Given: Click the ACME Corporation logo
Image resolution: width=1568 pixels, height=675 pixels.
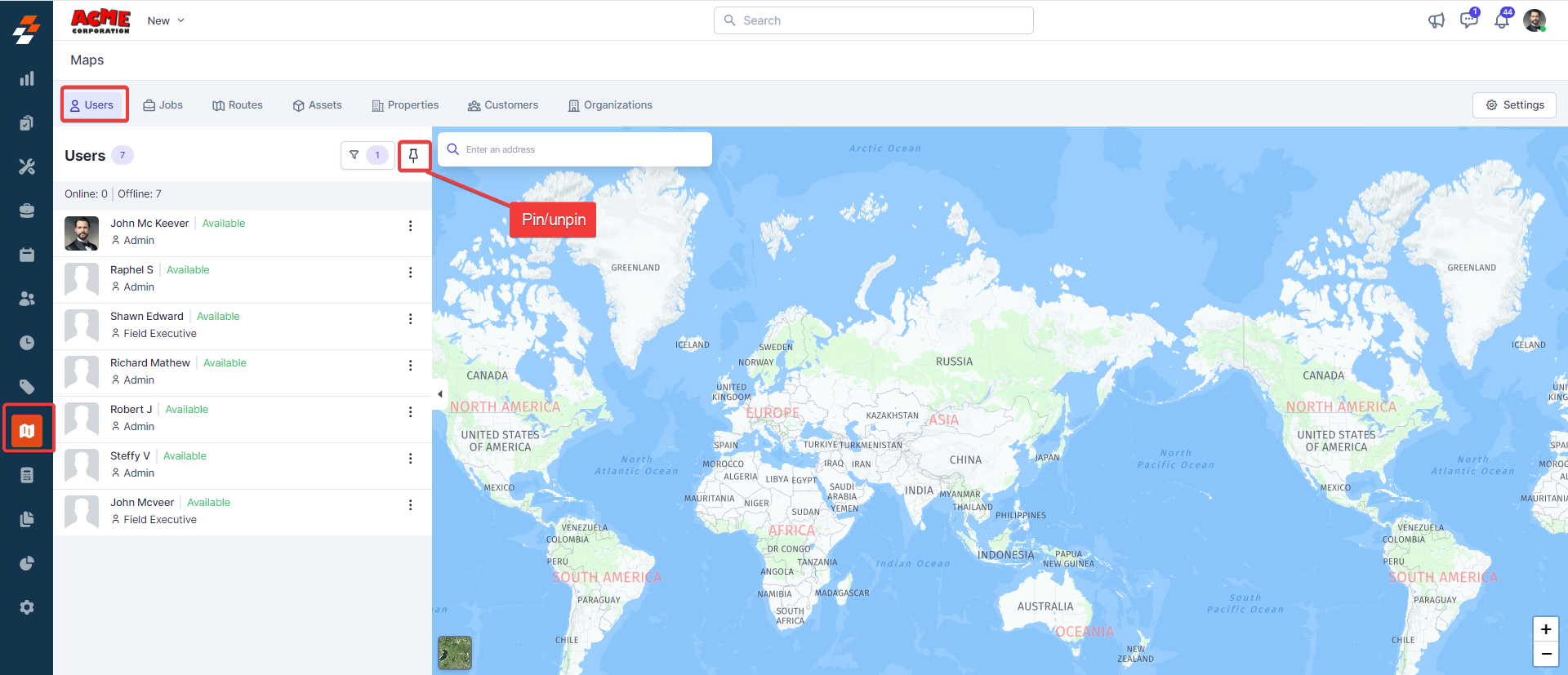Looking at the screenshot, I should coord(100,21).
